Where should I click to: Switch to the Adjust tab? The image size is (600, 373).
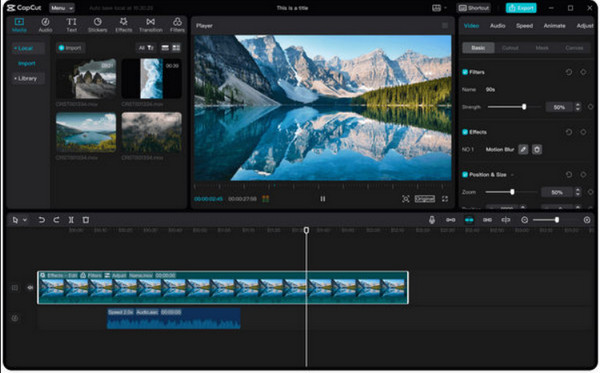(585, 26)
